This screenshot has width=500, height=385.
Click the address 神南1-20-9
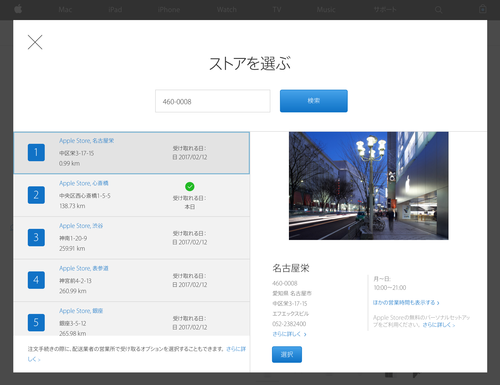pos(73,238)
